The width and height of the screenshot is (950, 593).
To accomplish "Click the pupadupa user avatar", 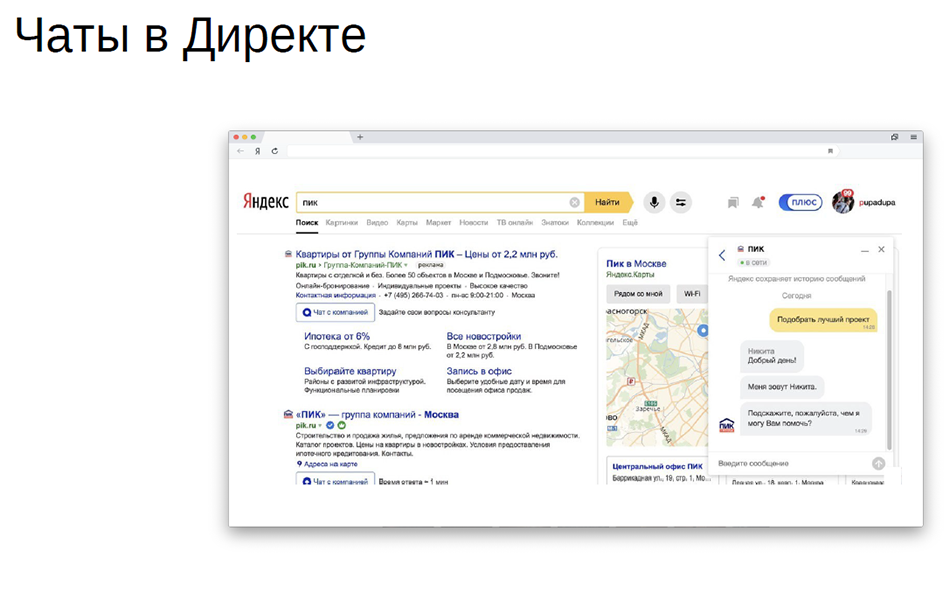I will coord(843,202).
